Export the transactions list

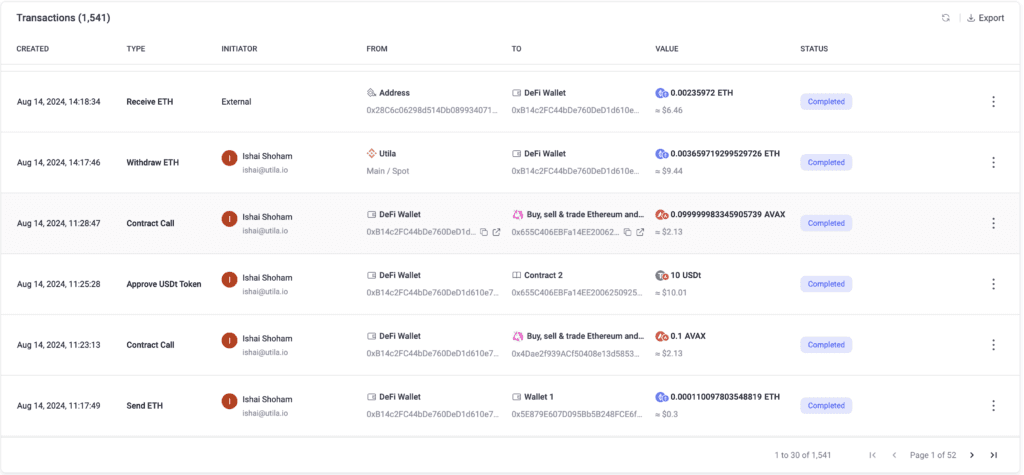point(985,18)
